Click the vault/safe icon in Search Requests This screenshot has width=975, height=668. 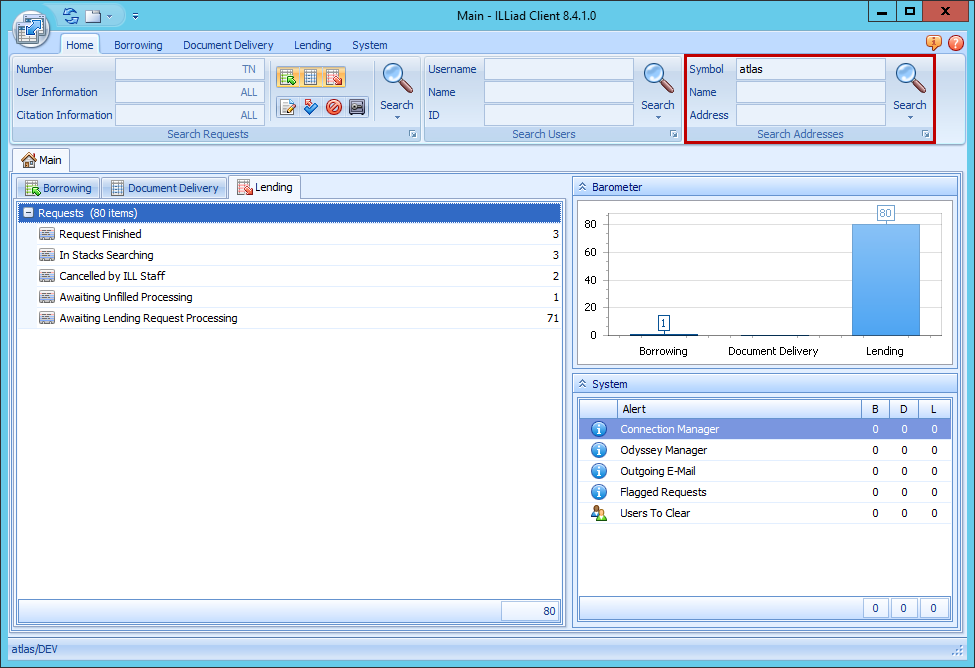pos(357,106)
